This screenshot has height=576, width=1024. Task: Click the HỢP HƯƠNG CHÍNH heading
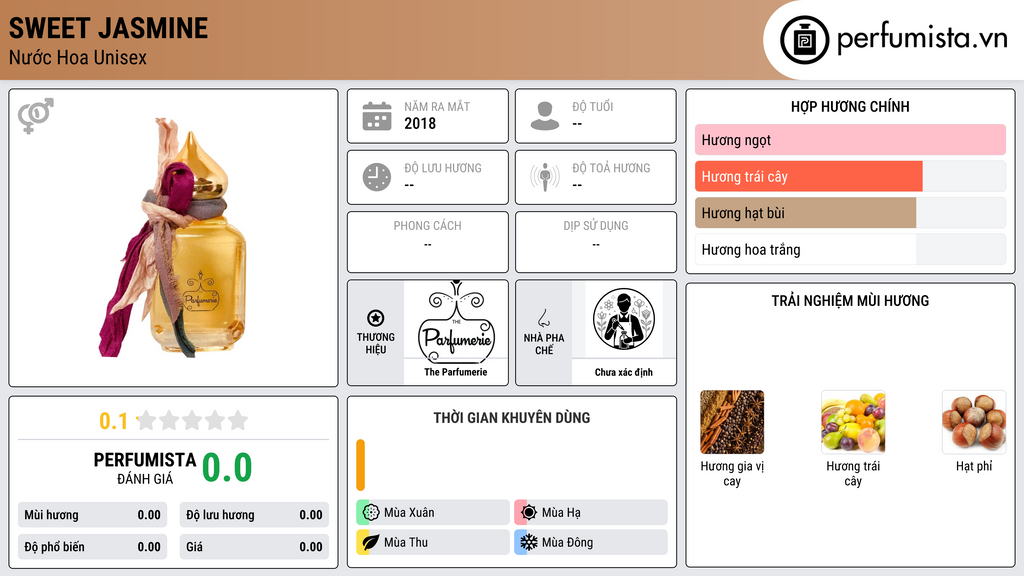(850, 106)
